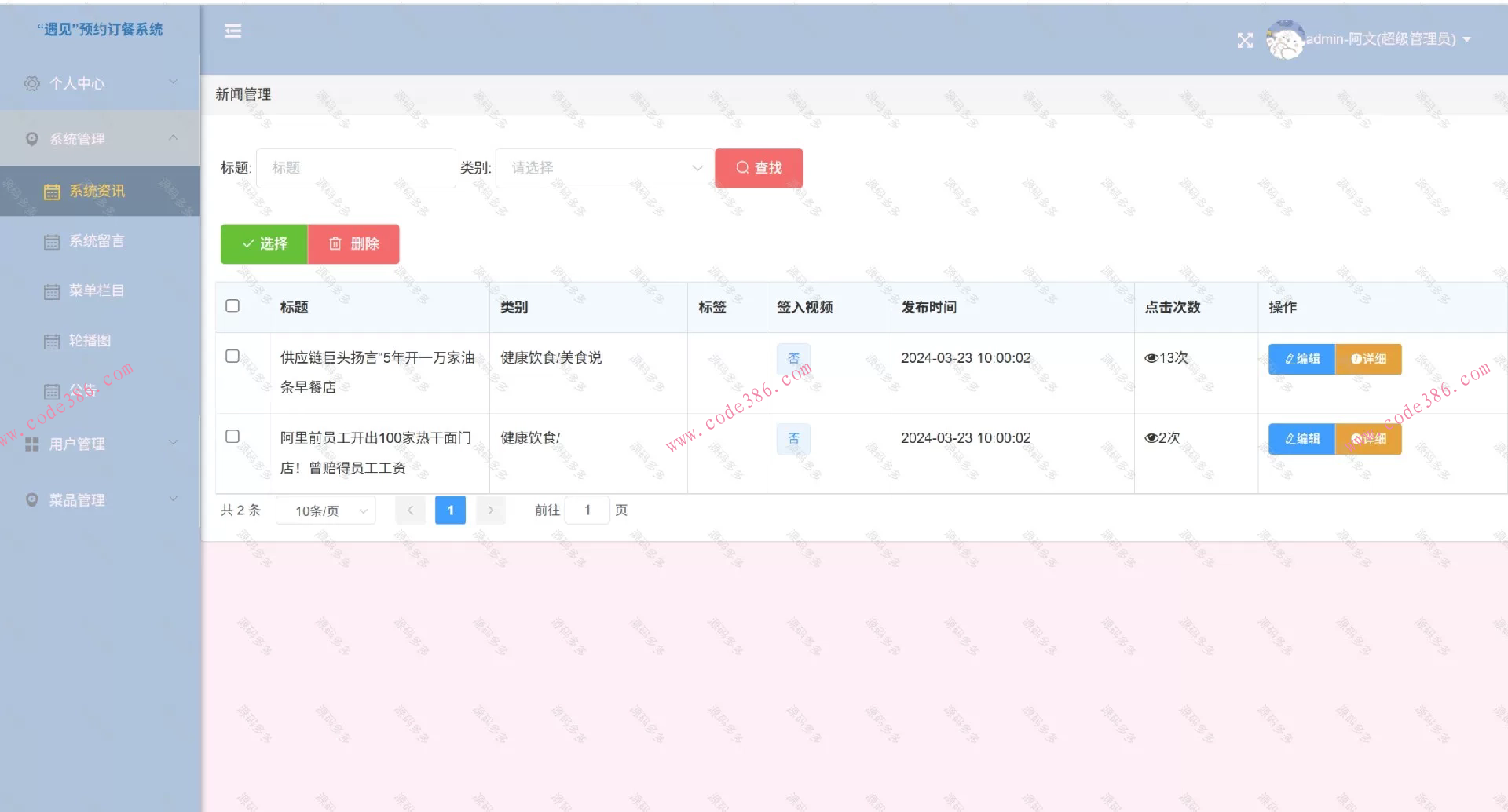Screen dimensions: 1508x812
Task: Open the 10条/页 page size dropdown
Action: coord(325,510)
